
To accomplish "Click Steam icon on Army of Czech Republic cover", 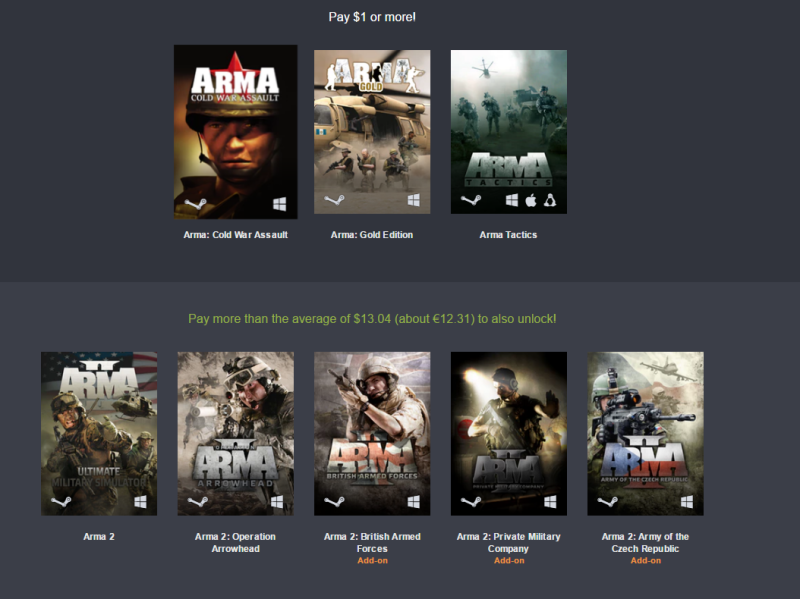I will (608, 502).
